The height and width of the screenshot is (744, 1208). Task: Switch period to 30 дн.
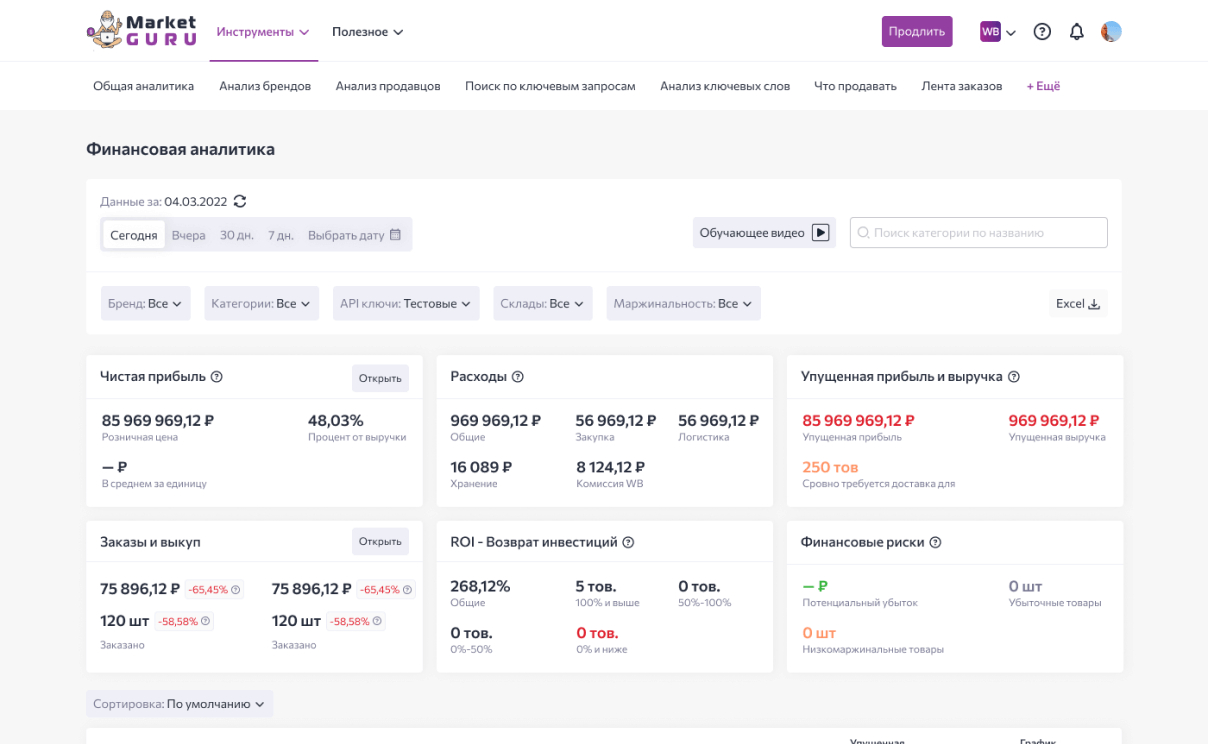(237, 235)
